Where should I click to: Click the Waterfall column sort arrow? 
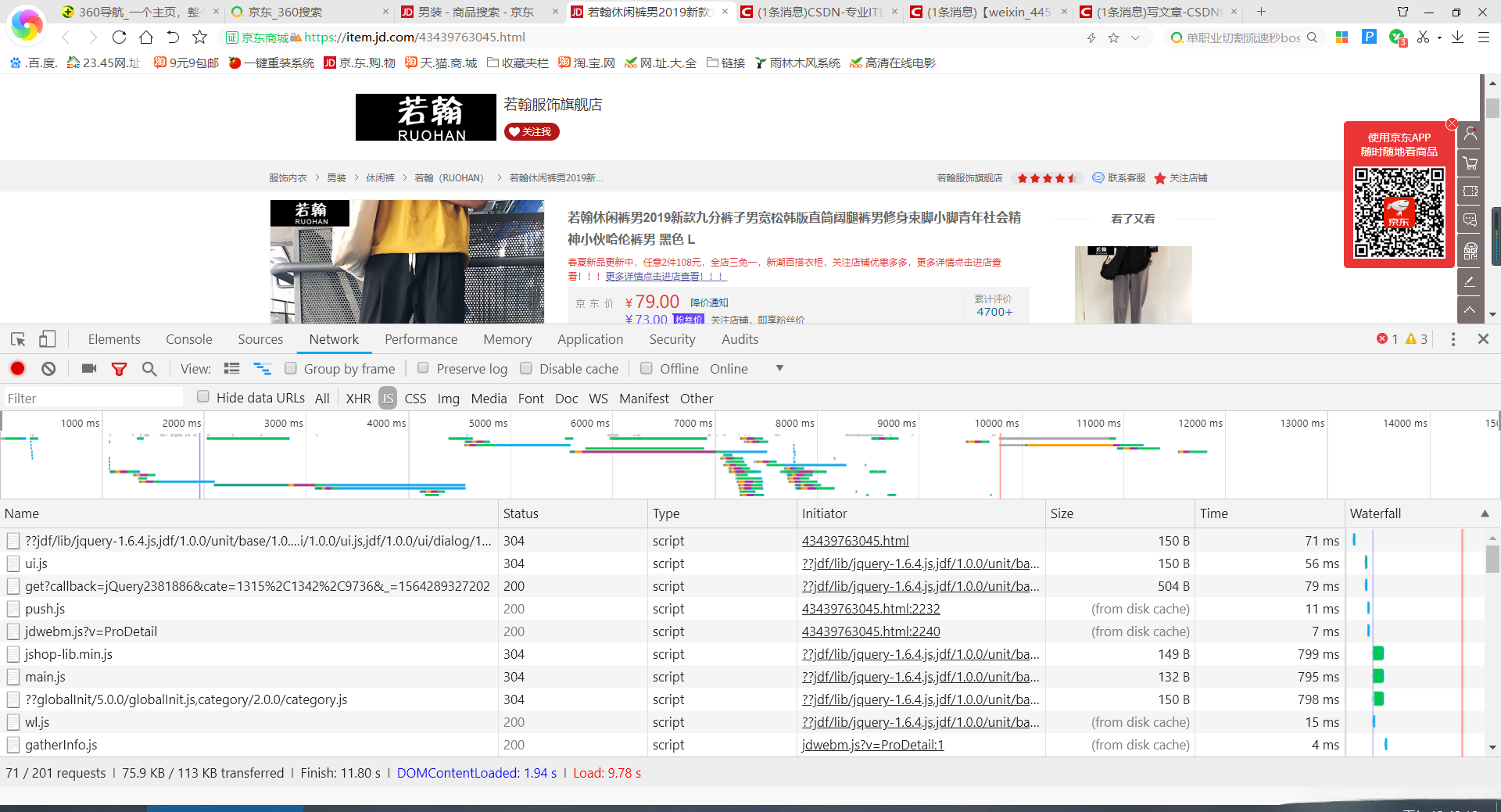pyautogui.click(x=1485, y=513)
